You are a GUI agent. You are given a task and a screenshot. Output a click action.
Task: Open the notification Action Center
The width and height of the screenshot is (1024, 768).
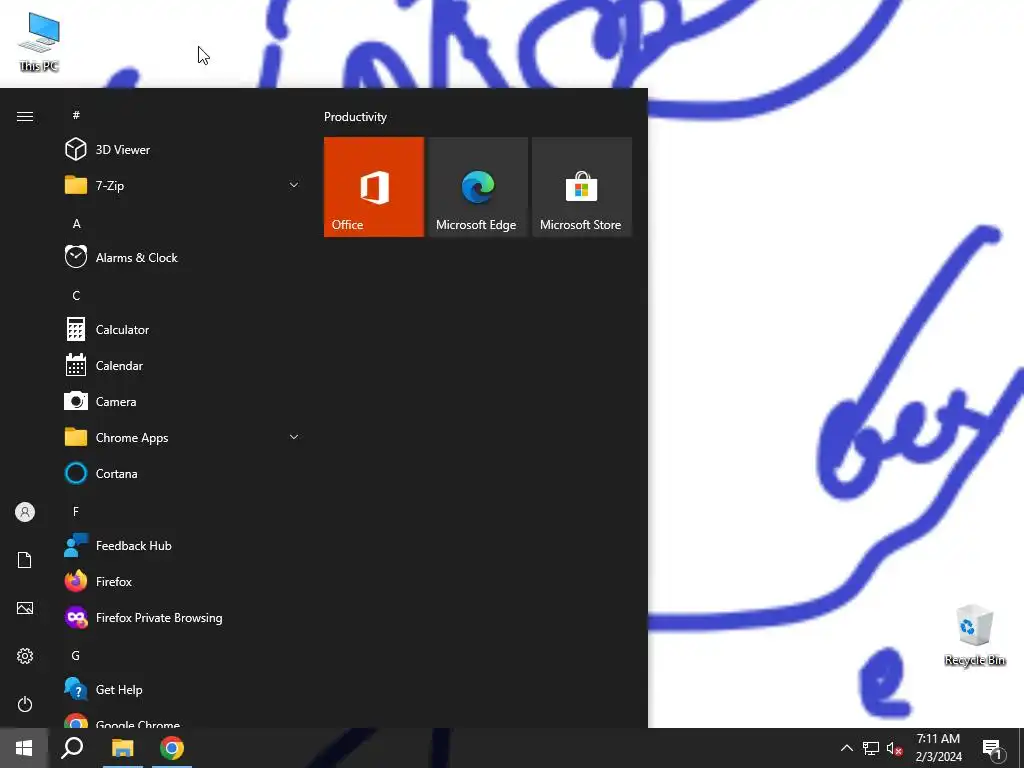tap(992, 748)
